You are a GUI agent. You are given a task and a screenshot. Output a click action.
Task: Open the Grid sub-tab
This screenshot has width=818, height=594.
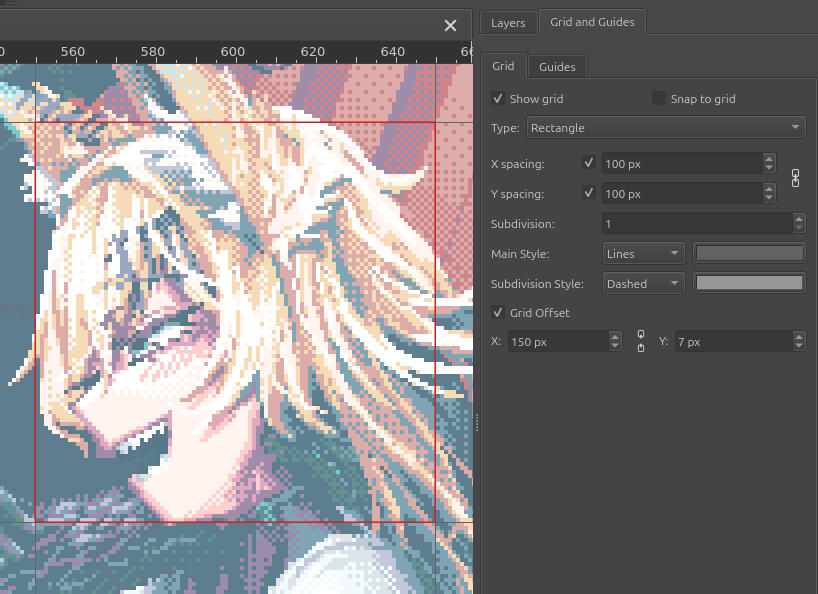(x=503, y=66)
